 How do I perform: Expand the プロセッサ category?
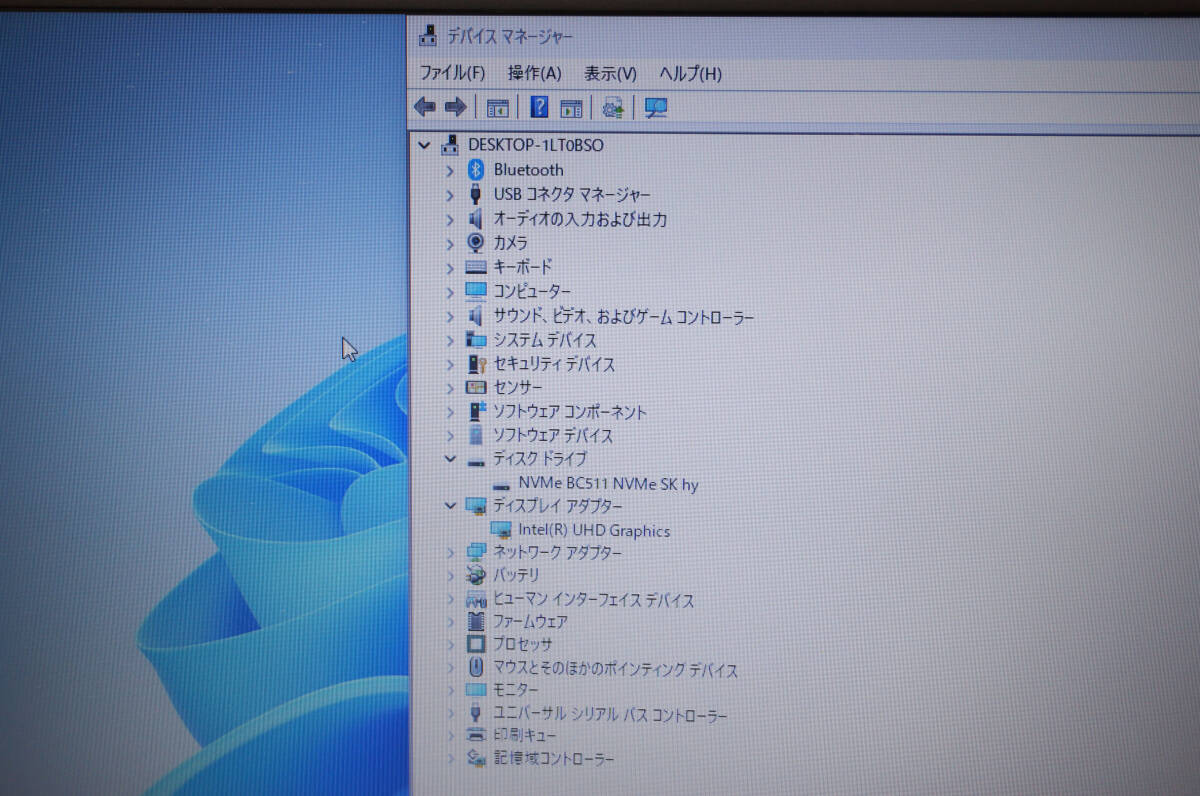click(x=450, y=645)
